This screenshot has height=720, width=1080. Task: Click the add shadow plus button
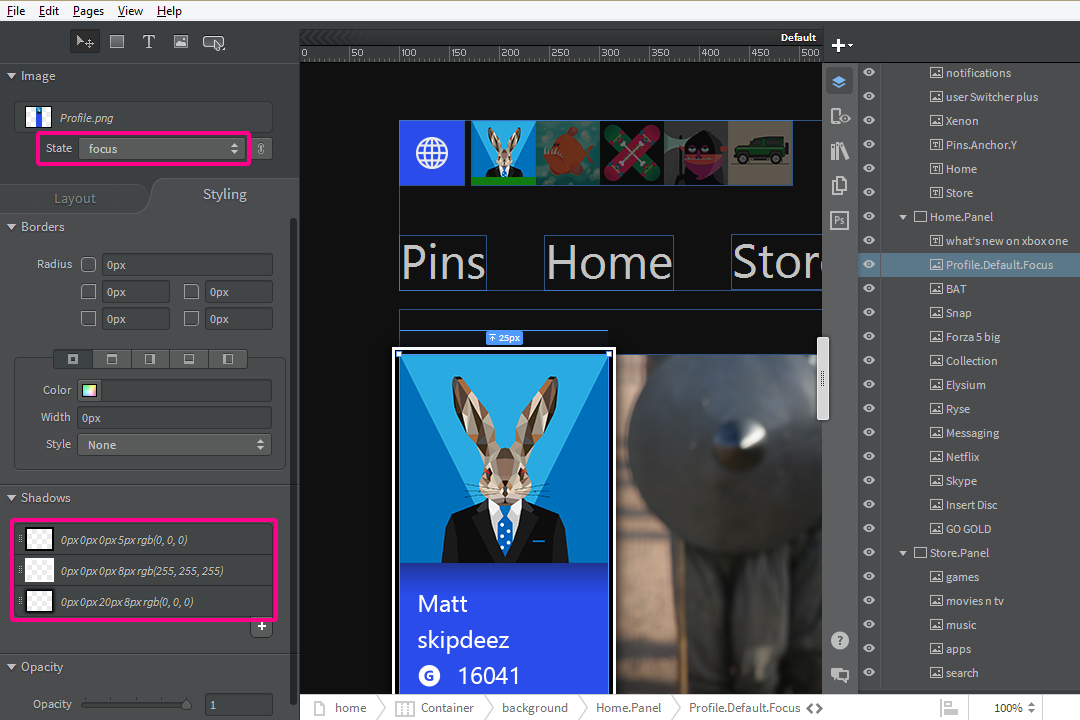(261, 628)
